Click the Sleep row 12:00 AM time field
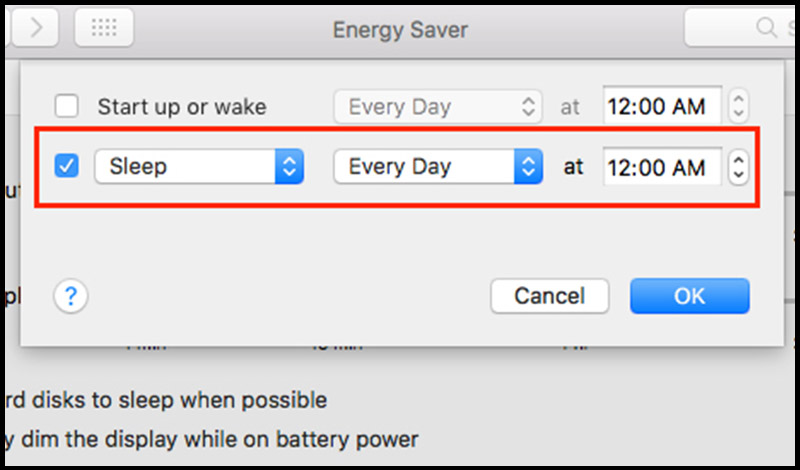This screenshot has height=470, width=800. coord(662,167)
